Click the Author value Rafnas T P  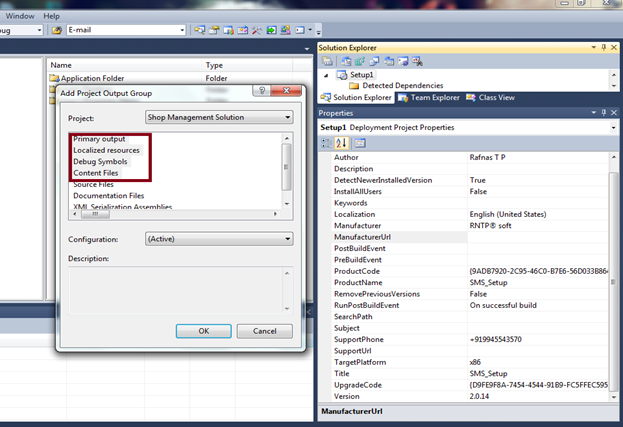click(x=487, y=157)
